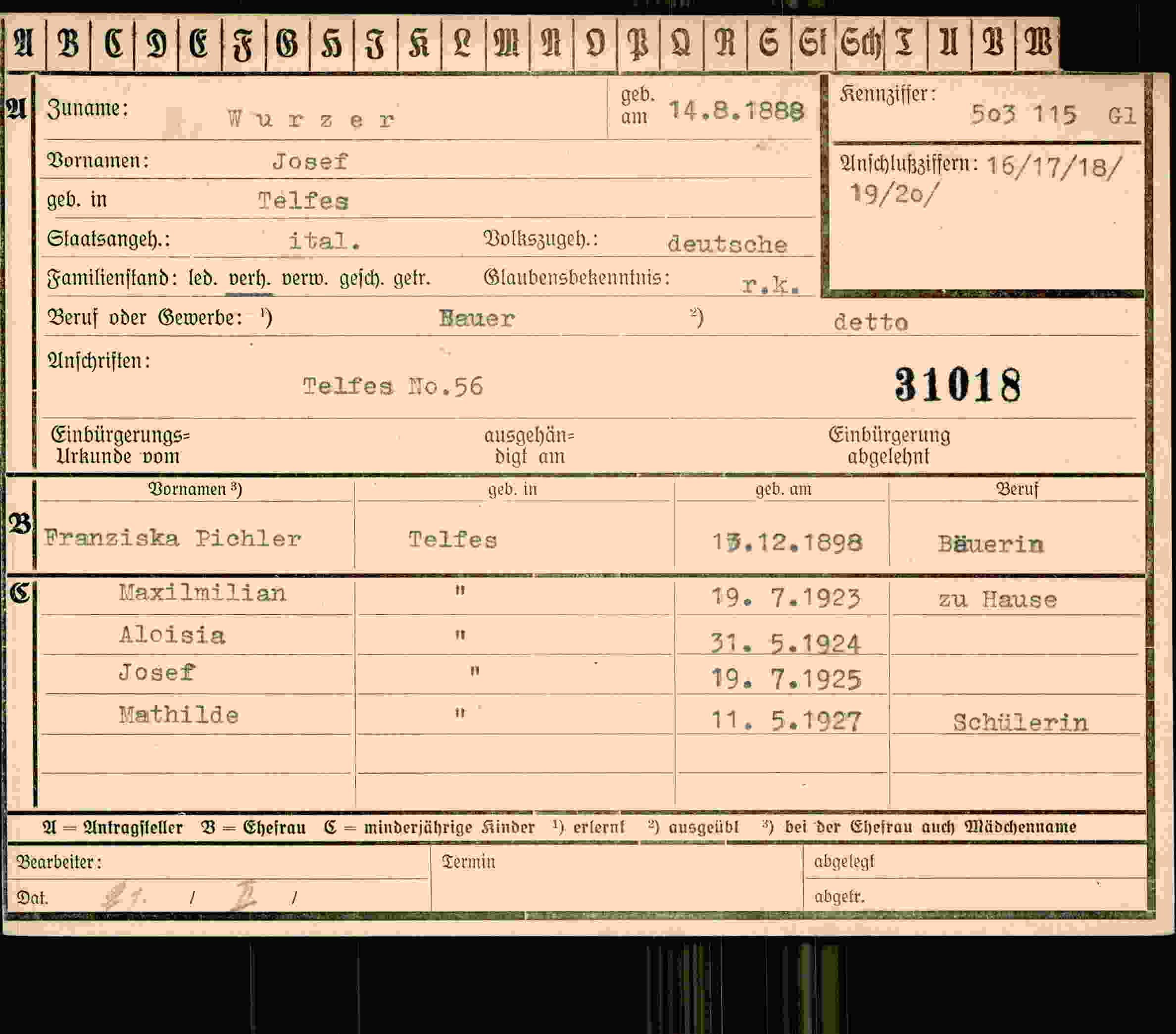This screenshot has width=1176, height=1034.
Task: Select the index tab labeled Sch
Action: pyautogui.click(x=860, y=44)
